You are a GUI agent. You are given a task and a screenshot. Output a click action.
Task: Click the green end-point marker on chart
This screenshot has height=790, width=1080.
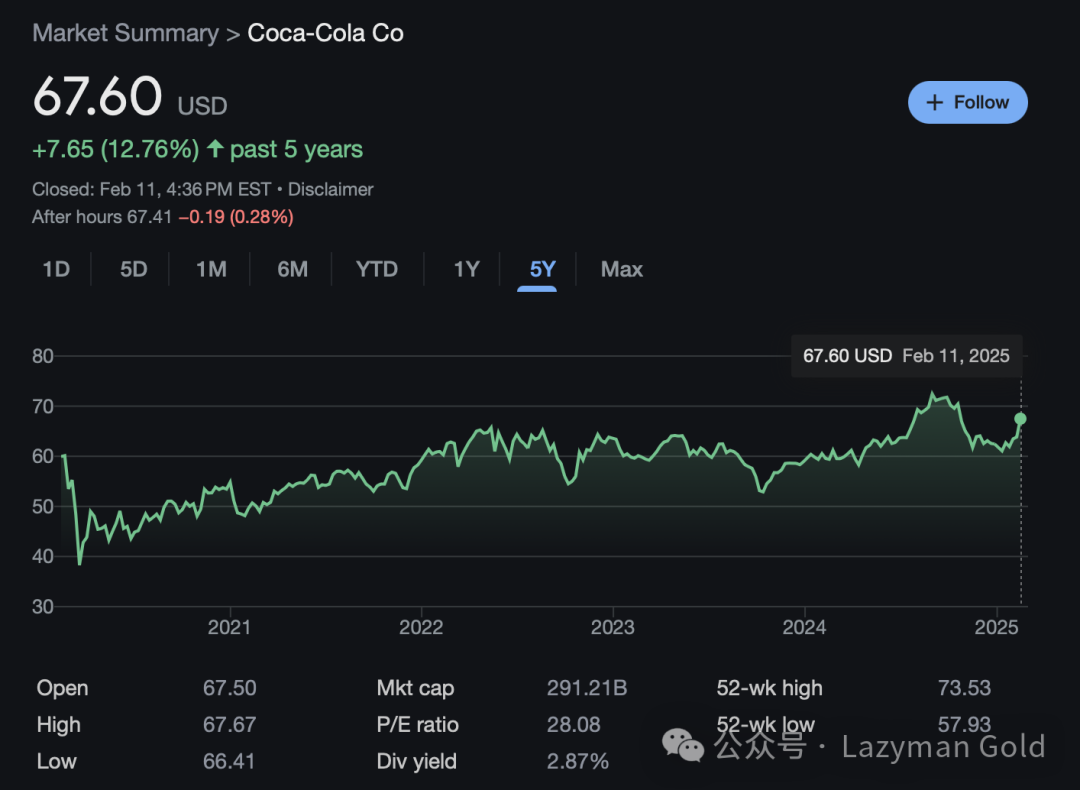click(x=1020, y=419)
